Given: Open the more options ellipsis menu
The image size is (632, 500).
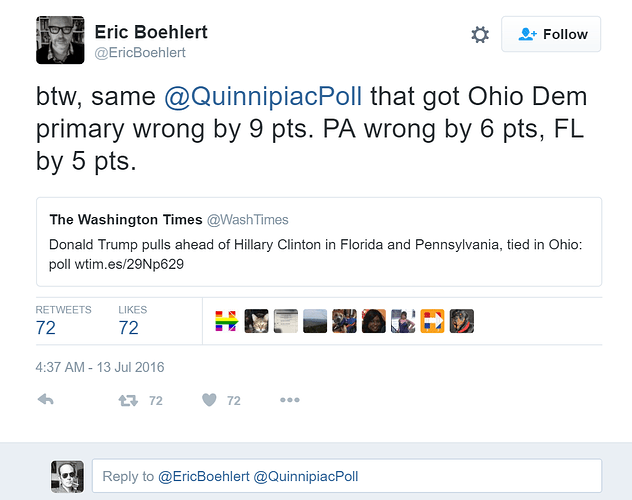Looking at the screenshot, I should pyautogui.click(x=290, y=400).
